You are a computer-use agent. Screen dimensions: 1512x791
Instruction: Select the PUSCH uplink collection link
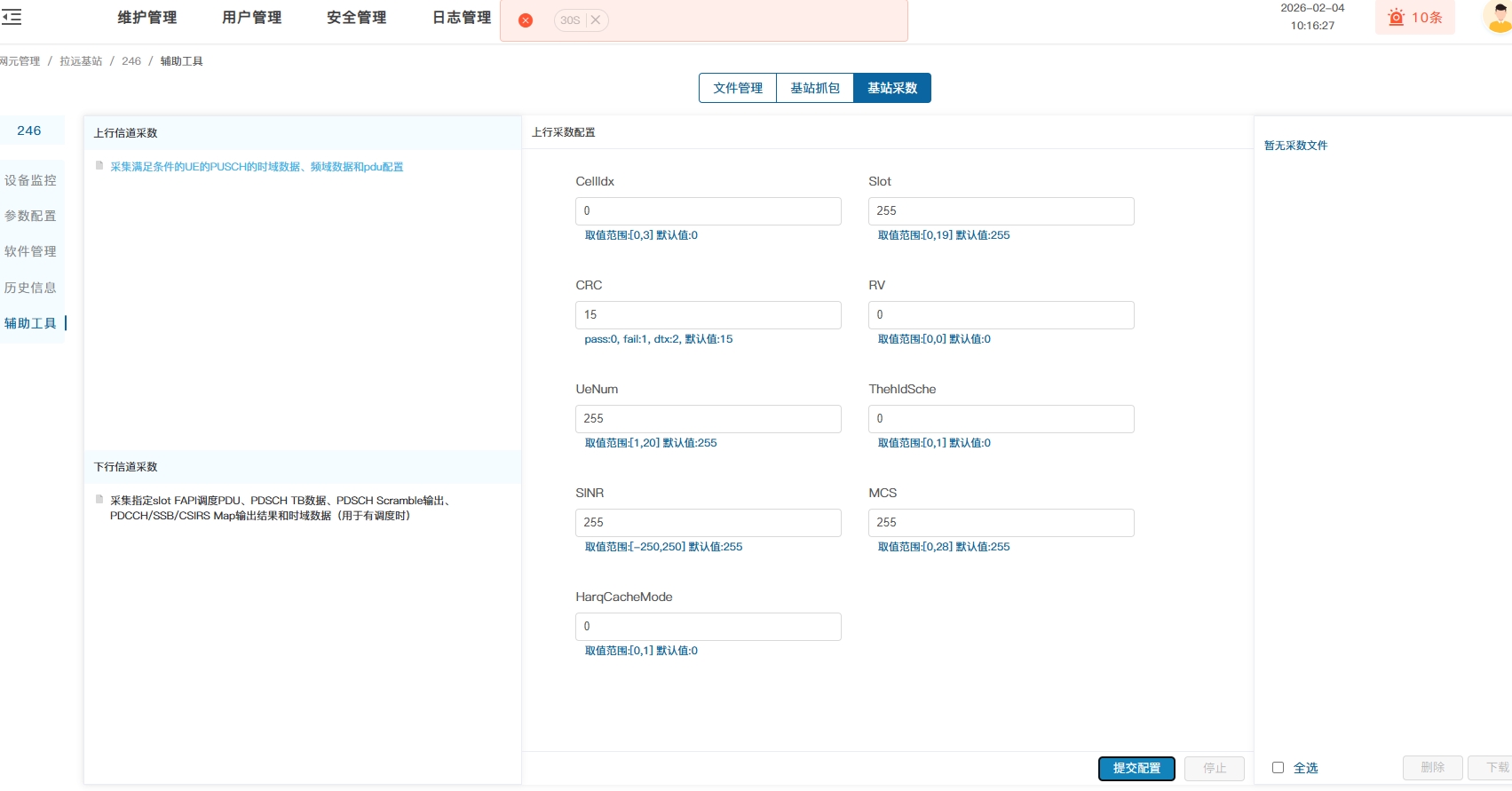tap(257, 167)
